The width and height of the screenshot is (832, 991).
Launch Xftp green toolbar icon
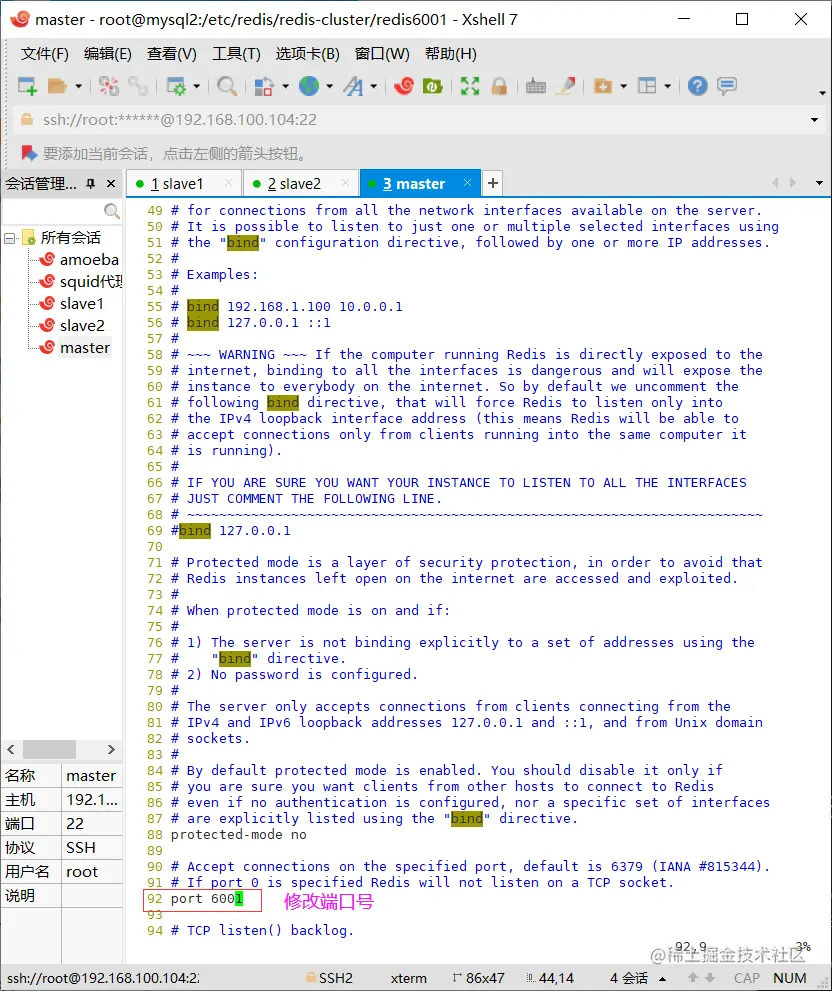coord(433,86)
